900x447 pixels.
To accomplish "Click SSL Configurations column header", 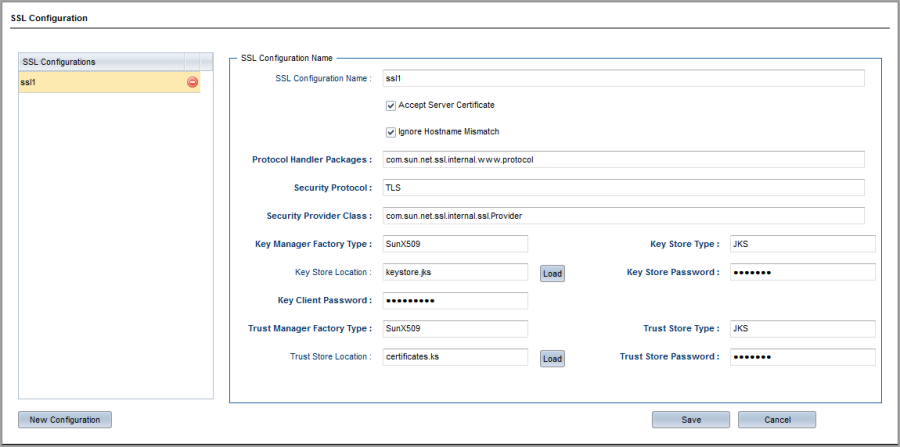I will 102,61.
